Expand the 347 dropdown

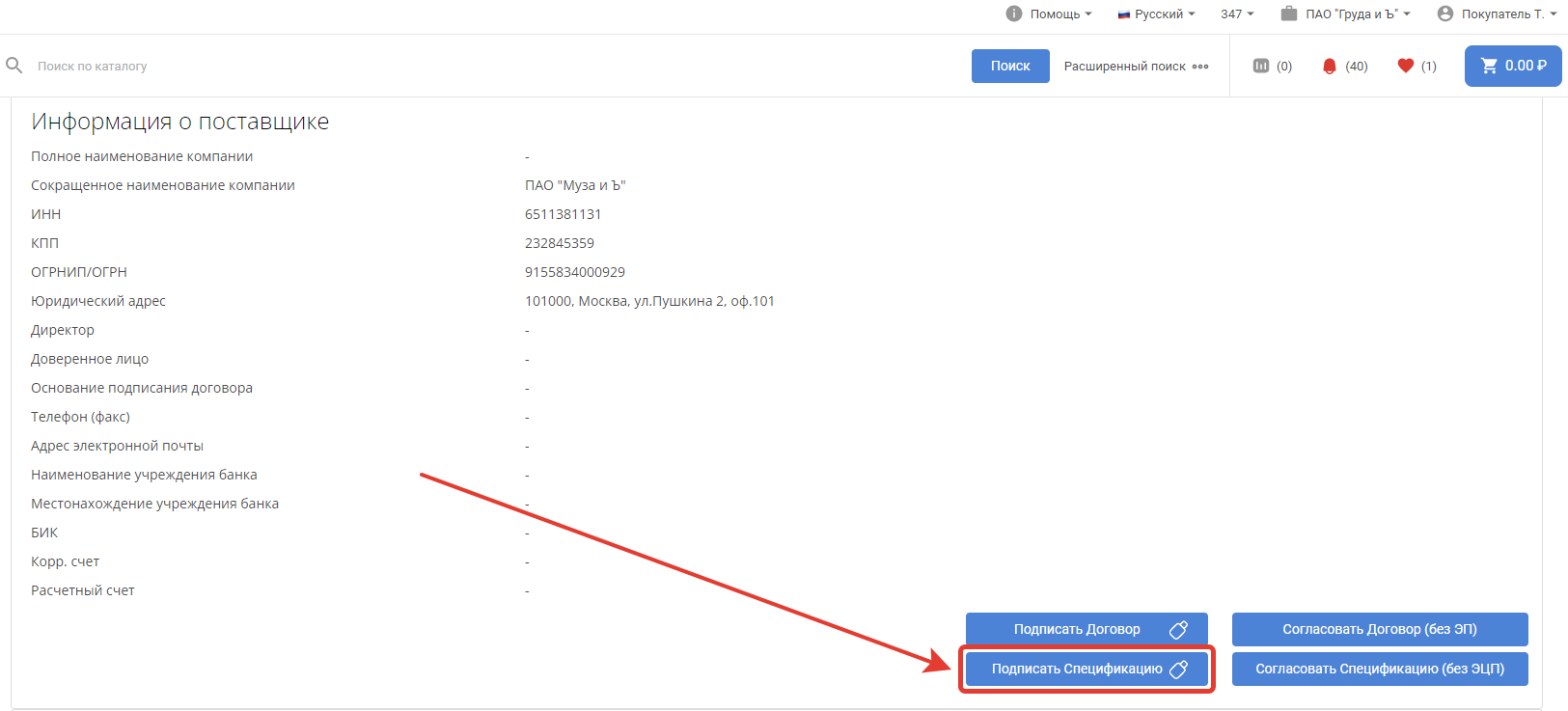click(x=1237, y=14)
